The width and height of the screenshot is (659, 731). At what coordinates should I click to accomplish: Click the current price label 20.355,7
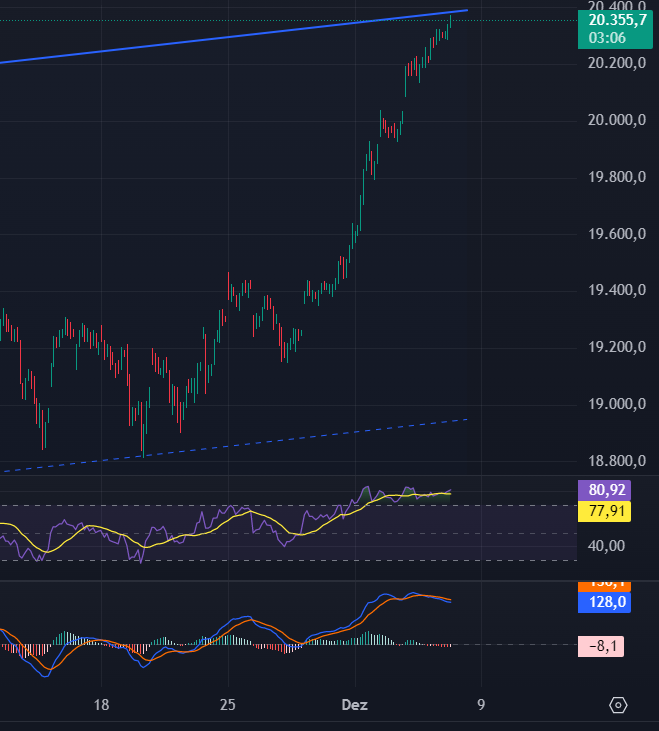(617, 20)
